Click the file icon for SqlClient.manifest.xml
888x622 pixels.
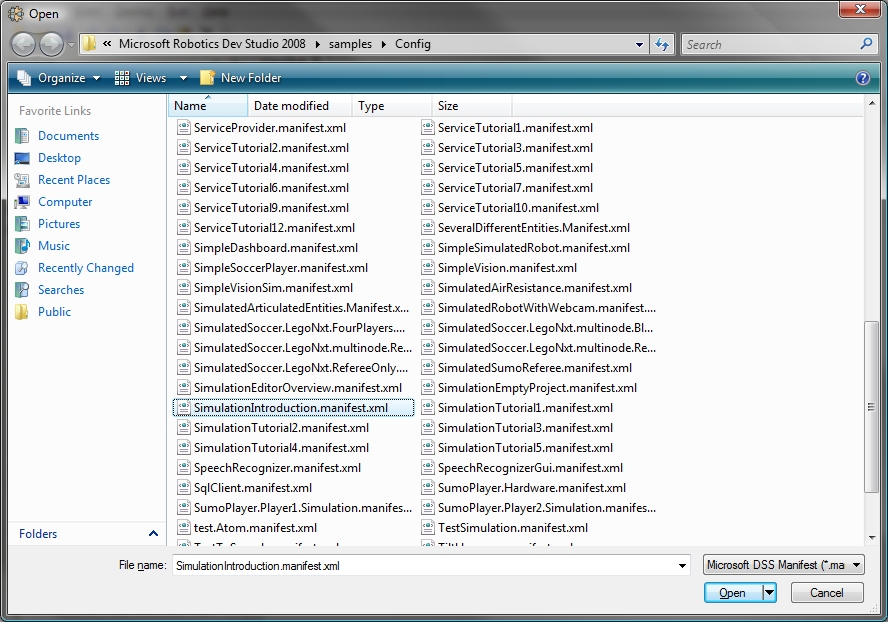[x=183, y=488]
